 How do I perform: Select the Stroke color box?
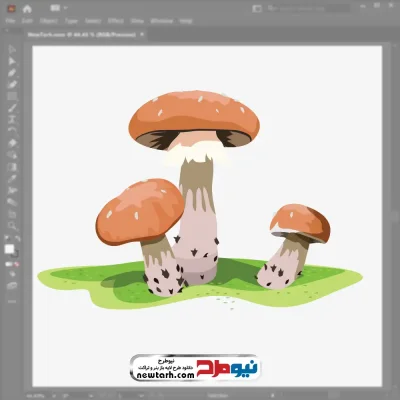point(15,254)
